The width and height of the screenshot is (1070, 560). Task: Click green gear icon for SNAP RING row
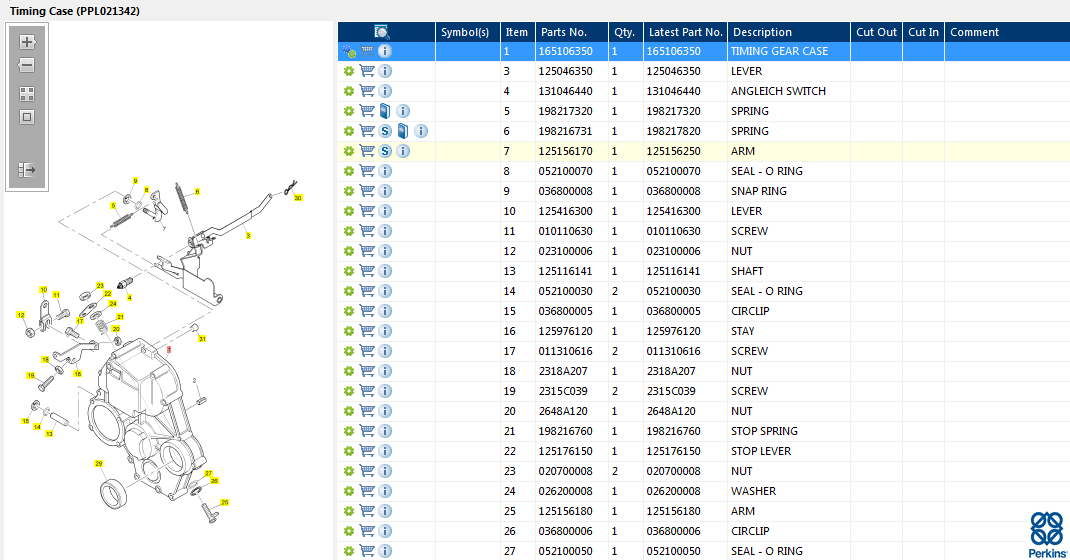point(349,191)
